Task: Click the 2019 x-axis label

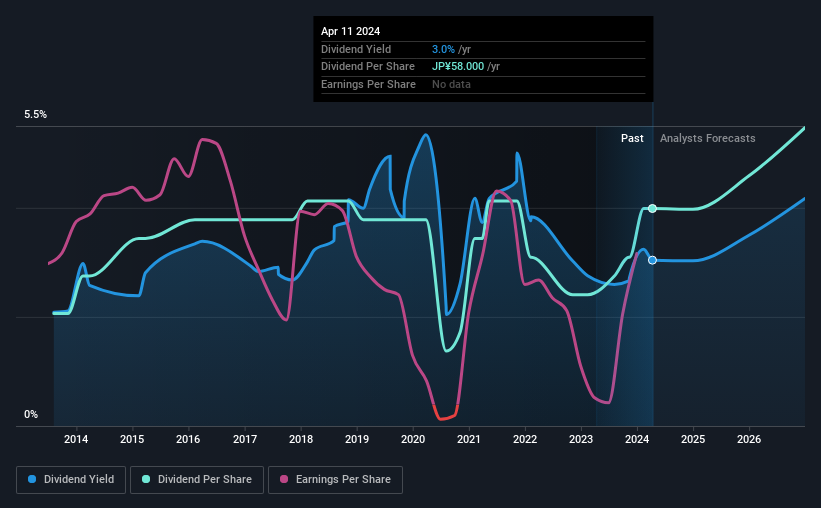Action: click(357, 439)
